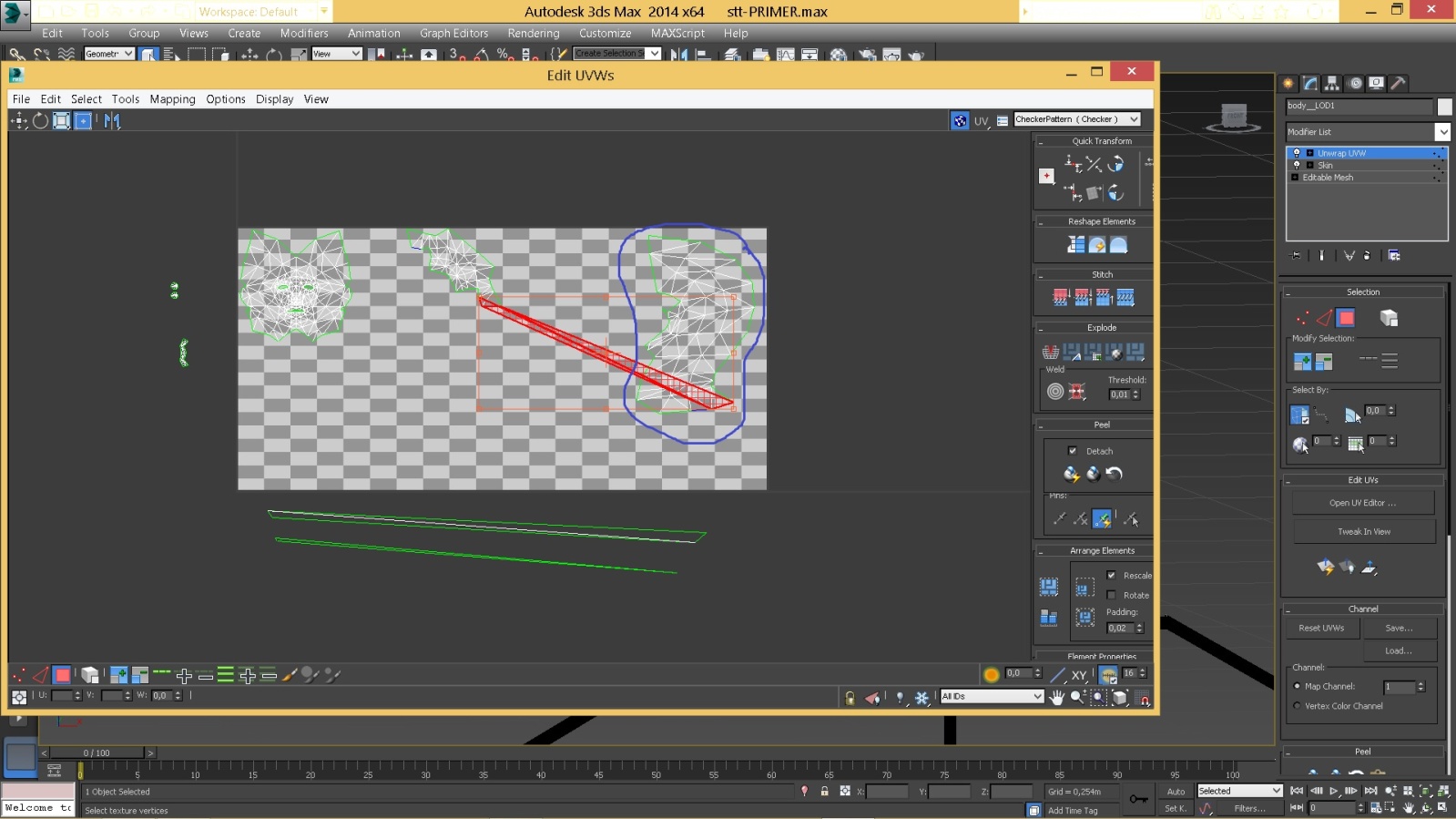This screenshot has width=1456, height=819.
Task: Open the Graph Editors menu in 3ds Max
Action: [x=453, y=33]
